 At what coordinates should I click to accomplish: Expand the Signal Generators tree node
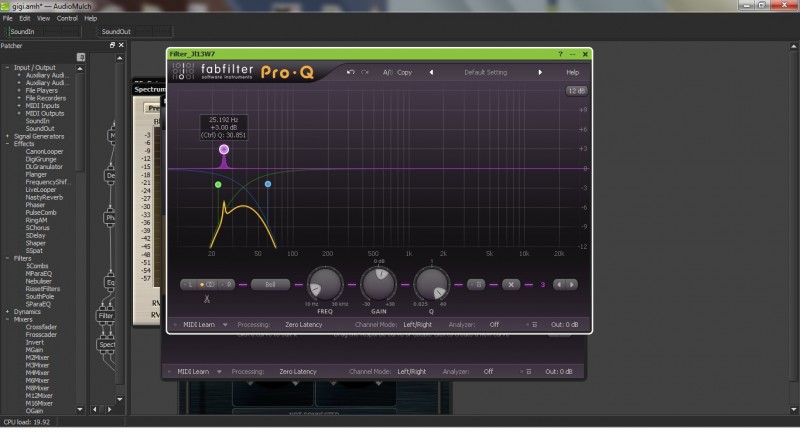tap(7, 136)
